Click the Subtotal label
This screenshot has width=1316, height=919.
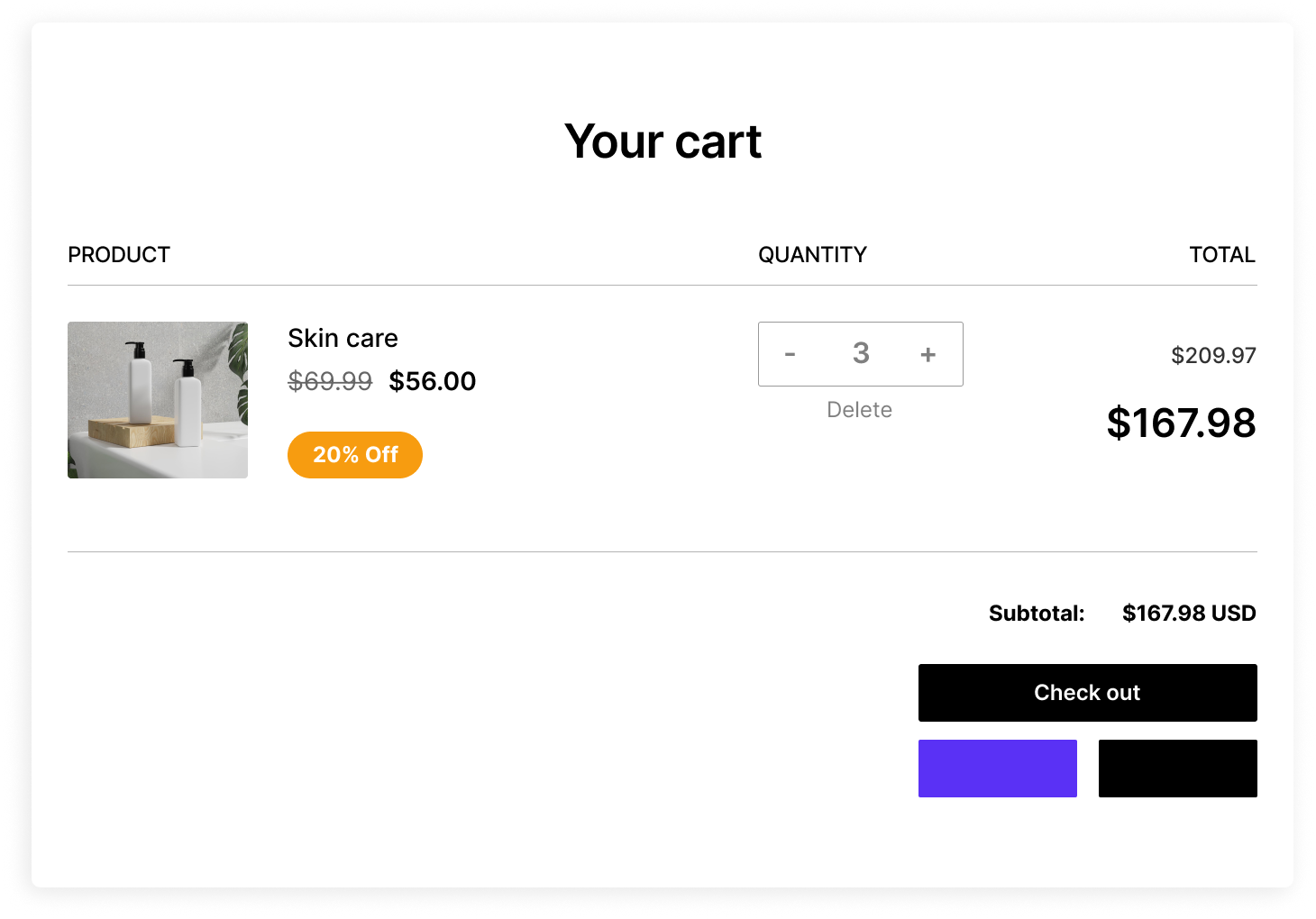pos(1037,614)
